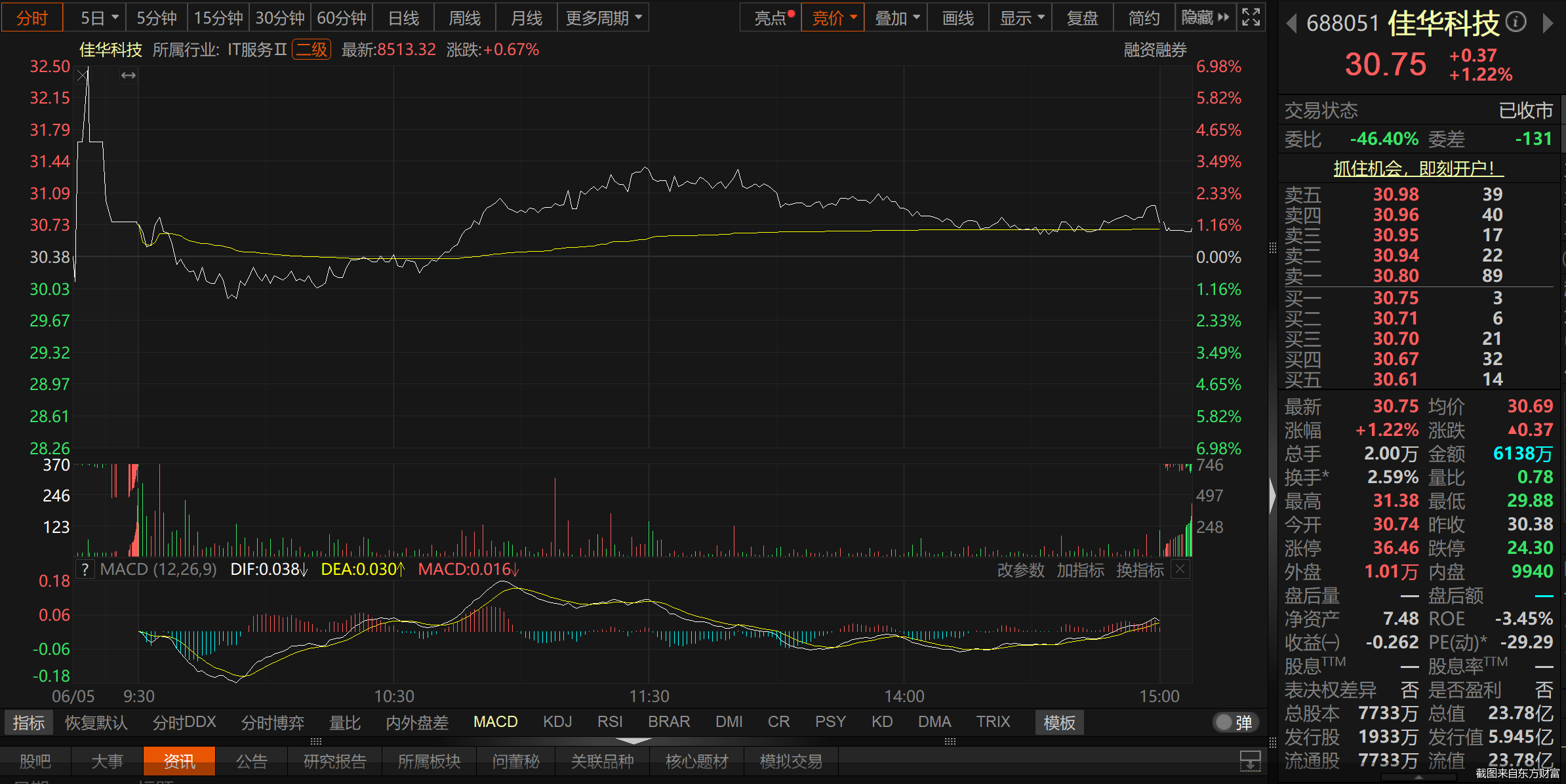Switch to 简约 simple mode
Image resolution: width=1566 pixels, height=784 pixels.
click(1144, 18)
